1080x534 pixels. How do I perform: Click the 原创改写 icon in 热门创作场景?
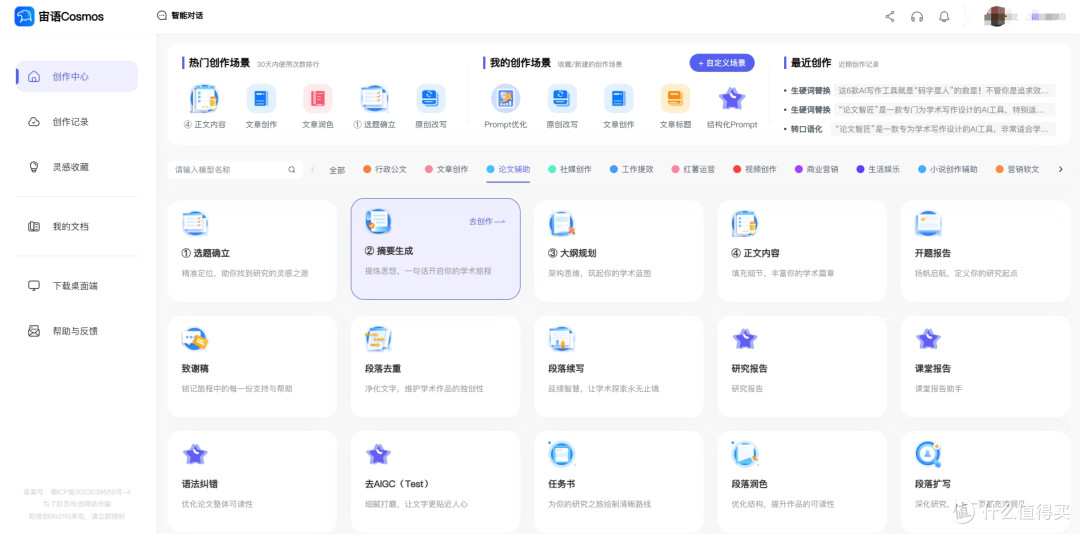point(430,99)
